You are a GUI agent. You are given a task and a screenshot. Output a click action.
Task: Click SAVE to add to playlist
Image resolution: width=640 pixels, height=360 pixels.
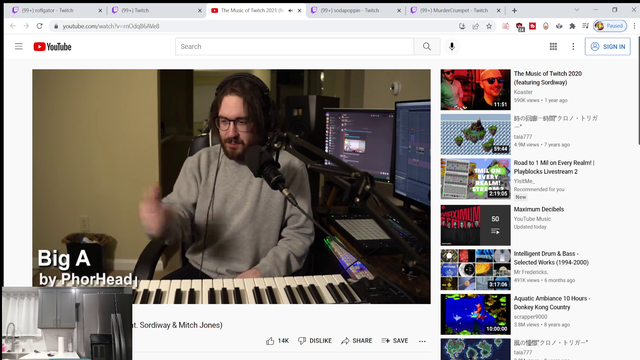[x=395, y=341]
